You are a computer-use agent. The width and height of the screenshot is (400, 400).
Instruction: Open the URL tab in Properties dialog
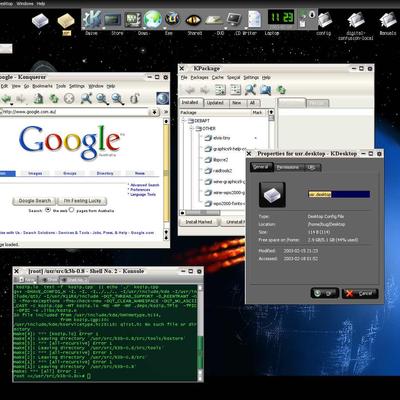pyautogui.click(x=311, y=167)
